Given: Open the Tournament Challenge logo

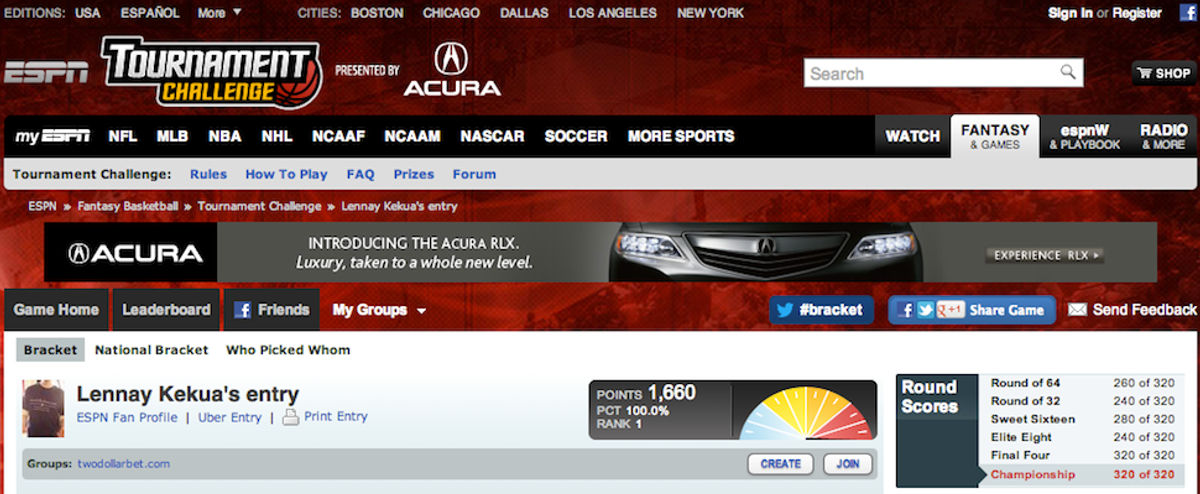Looking at the screenshot, I should 210,74.
